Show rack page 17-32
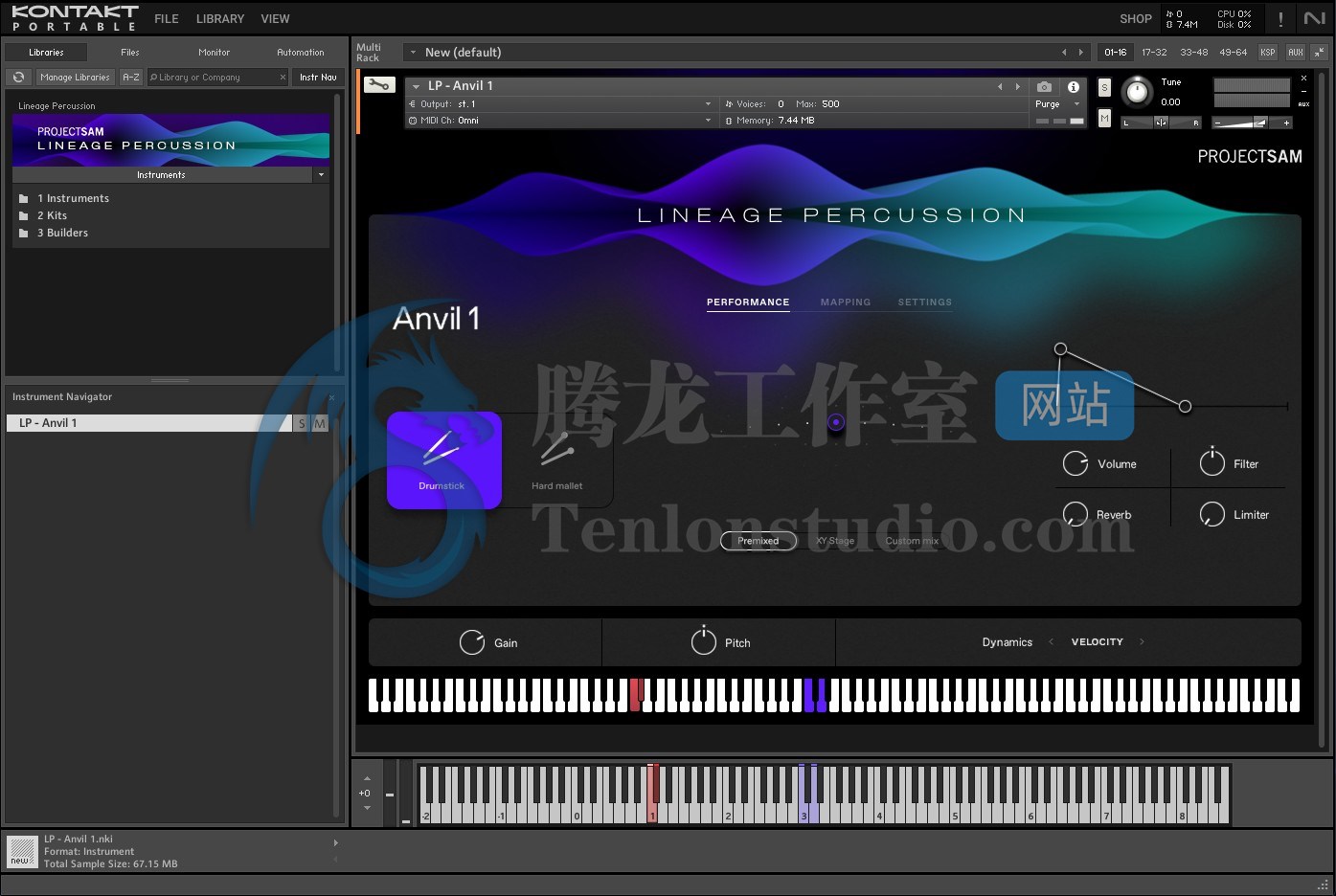The image size is (1336, 896). tap(1154, 53)
